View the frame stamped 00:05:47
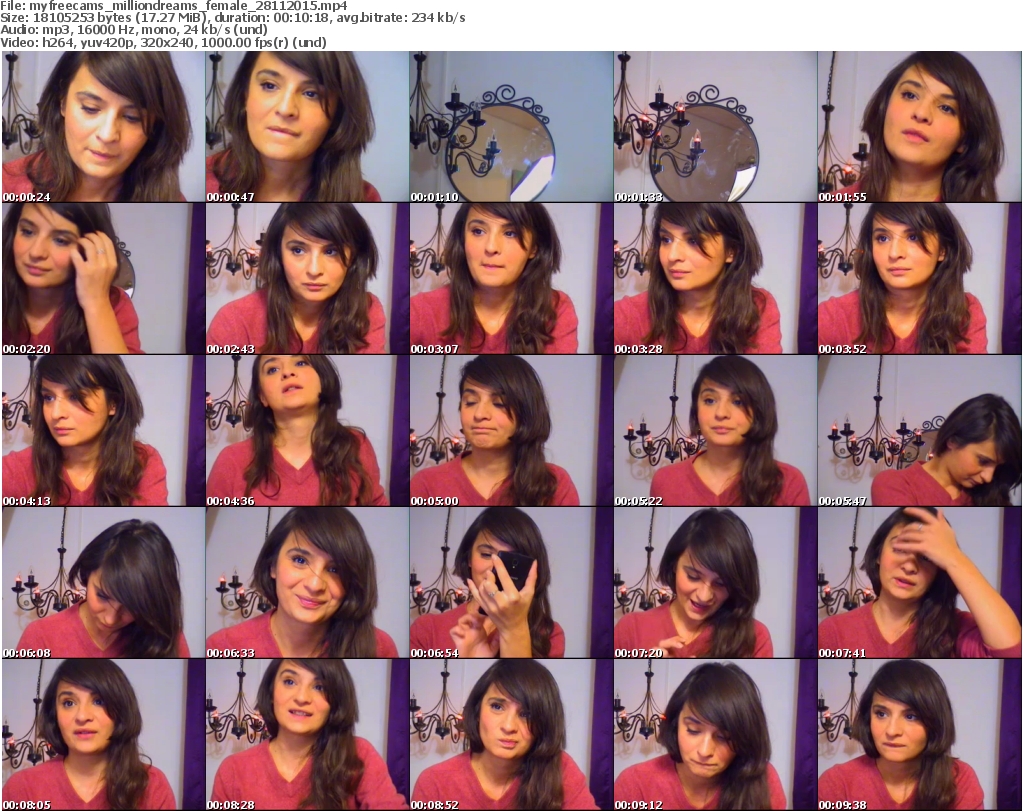Viewport: 1024px width, 811px height. (x=919, y=431)
